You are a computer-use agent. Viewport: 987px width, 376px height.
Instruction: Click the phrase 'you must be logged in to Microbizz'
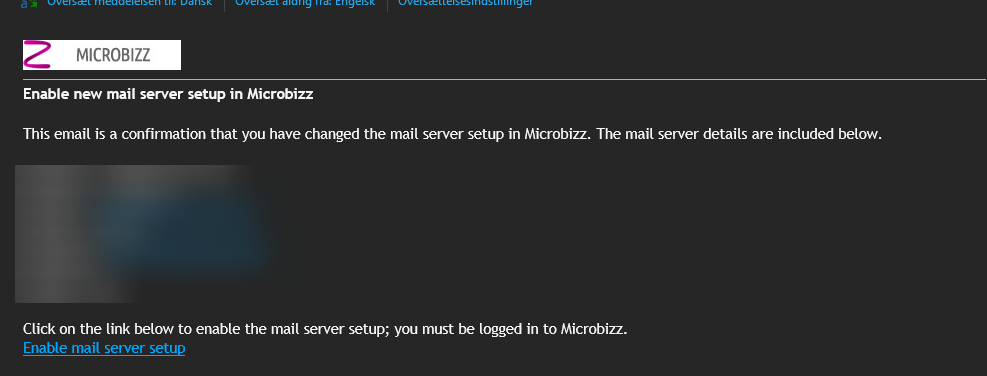click(x=510, y=329)
